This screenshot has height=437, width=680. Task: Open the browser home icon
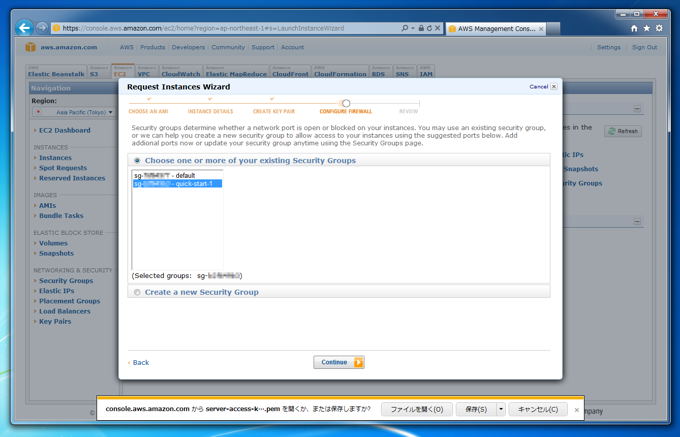click(634, 28)
